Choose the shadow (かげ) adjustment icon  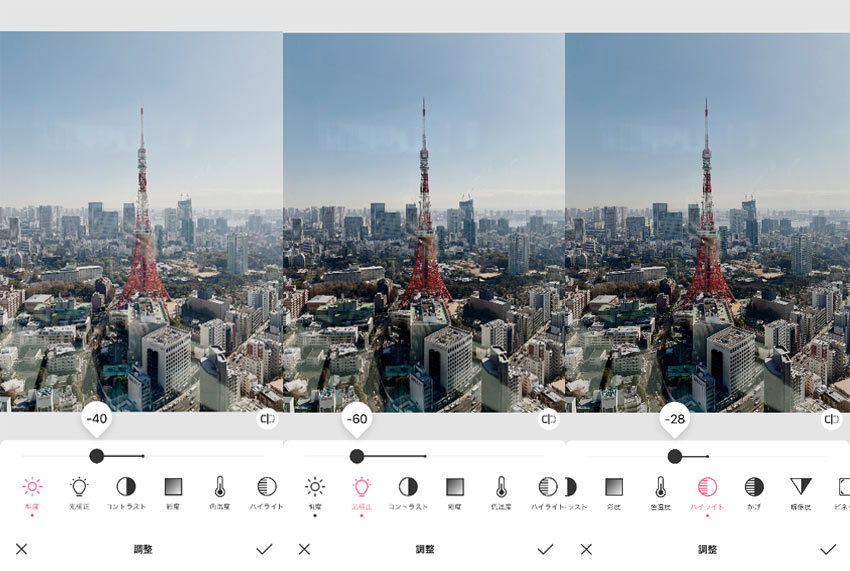point(753,487)
